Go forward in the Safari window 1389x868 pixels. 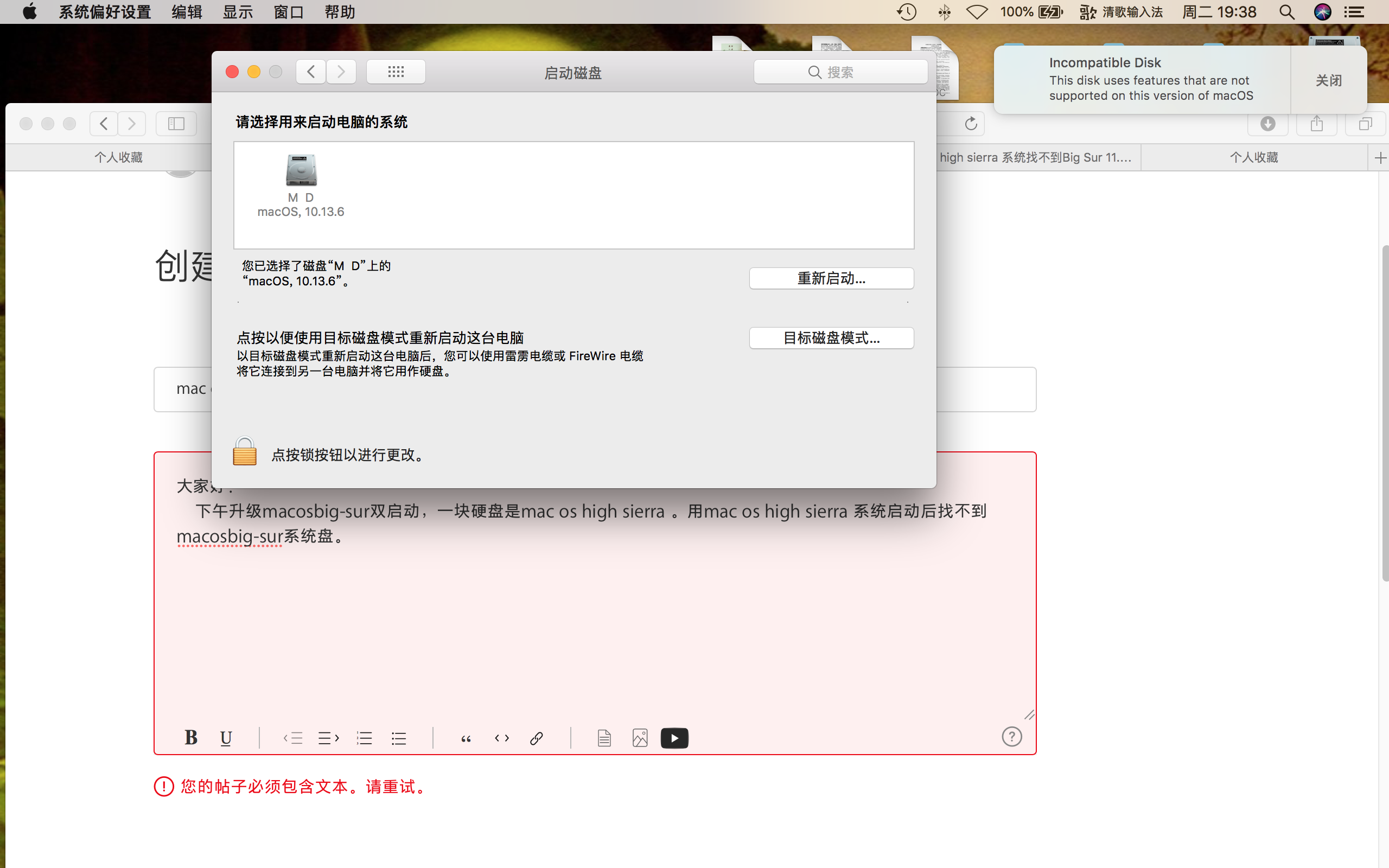click(132, 124)
